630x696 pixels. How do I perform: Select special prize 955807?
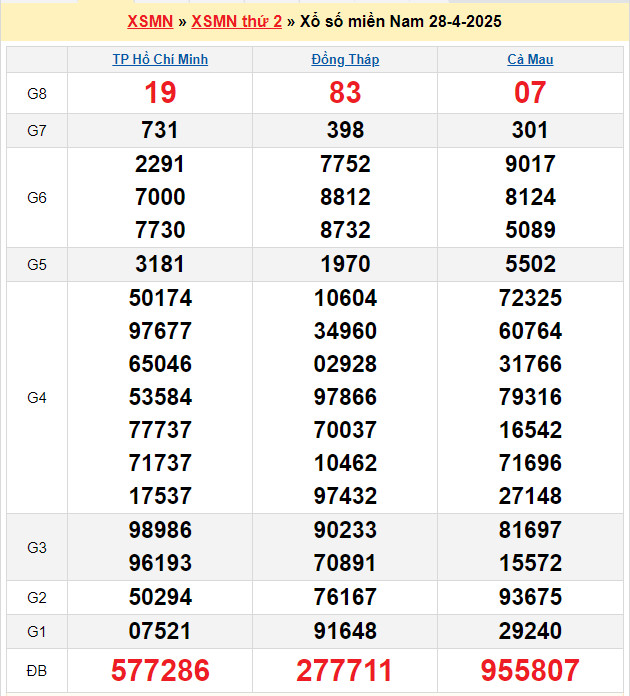[x=530, y=670]
